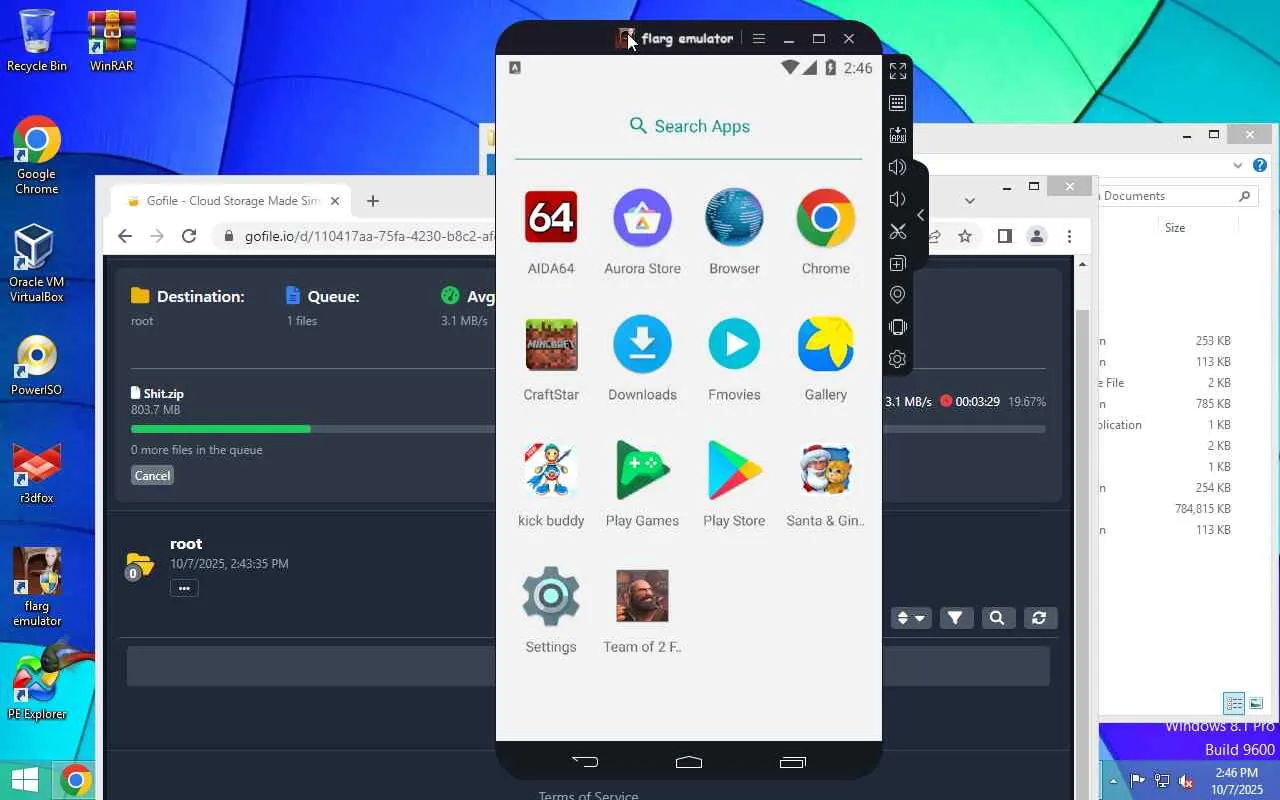1280x800 pixels.
Task: Tap the Android recent apps button
Action: coord(793,762)
